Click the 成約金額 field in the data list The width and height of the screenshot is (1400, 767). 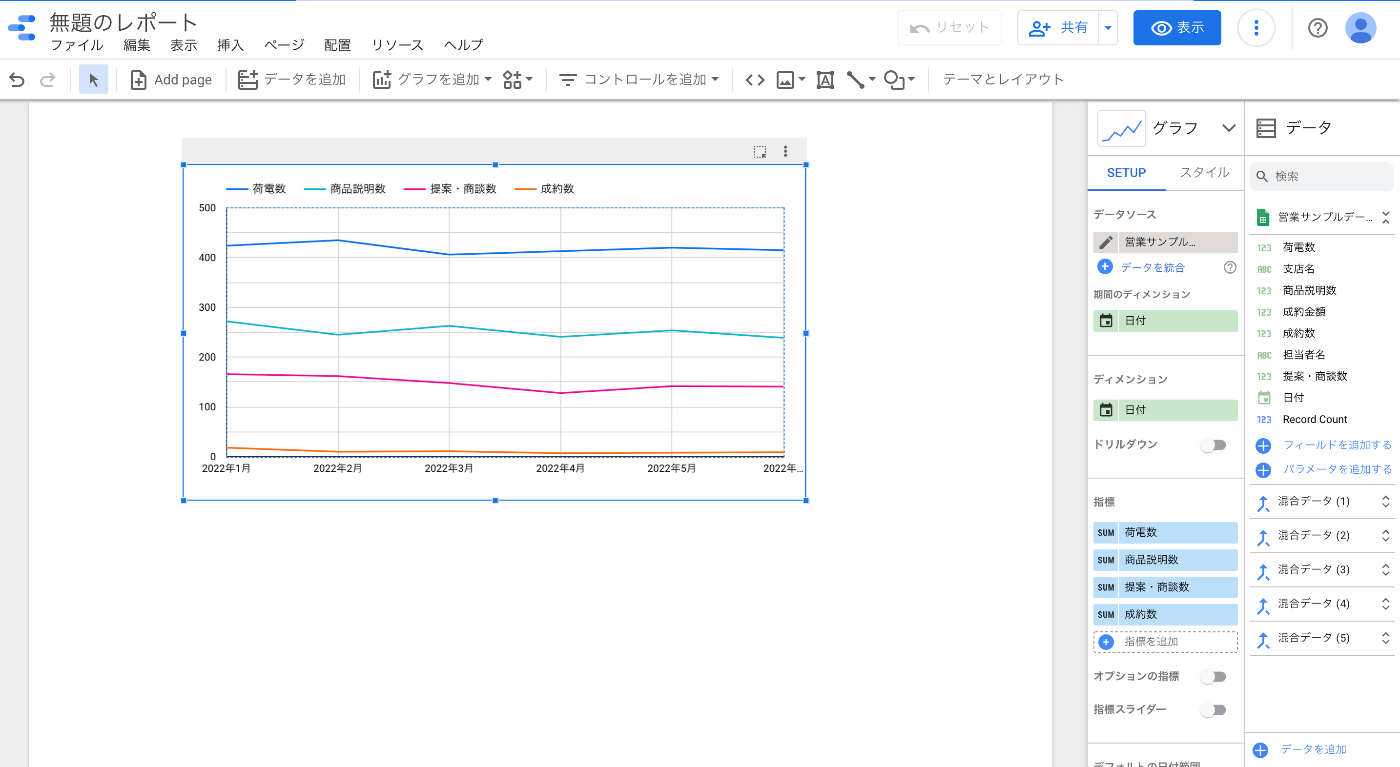pyautogui.click(x=1304, y=312)
